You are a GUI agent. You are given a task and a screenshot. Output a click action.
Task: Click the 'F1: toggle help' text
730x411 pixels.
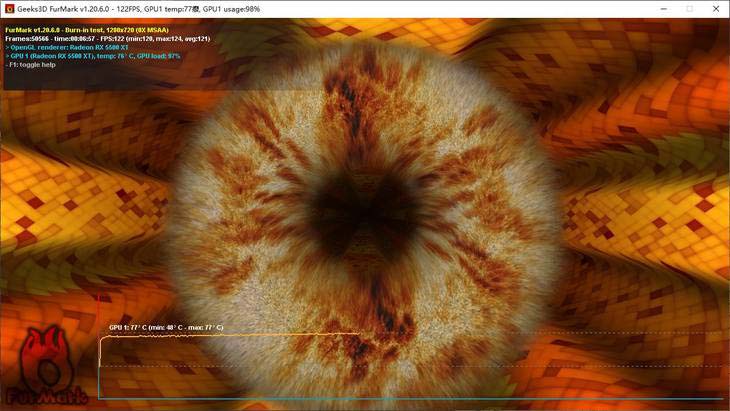point(30,65)
